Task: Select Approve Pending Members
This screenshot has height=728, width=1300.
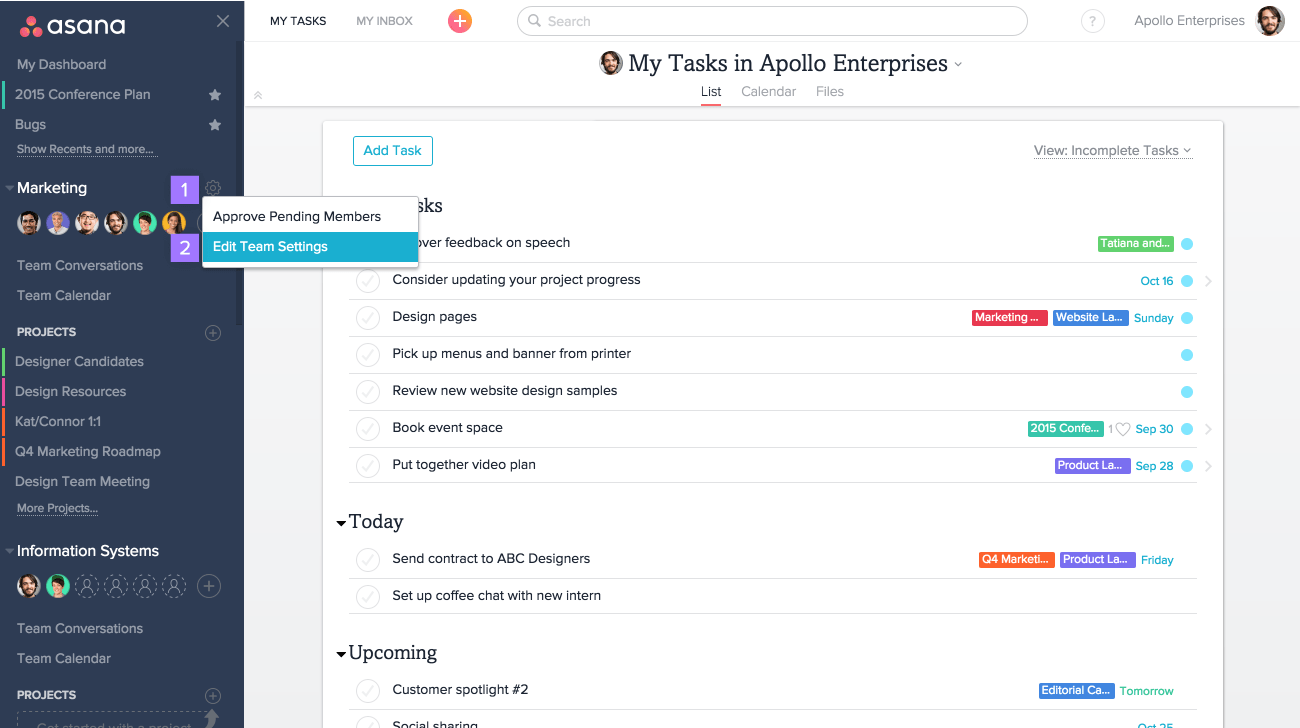Action: 310,216
